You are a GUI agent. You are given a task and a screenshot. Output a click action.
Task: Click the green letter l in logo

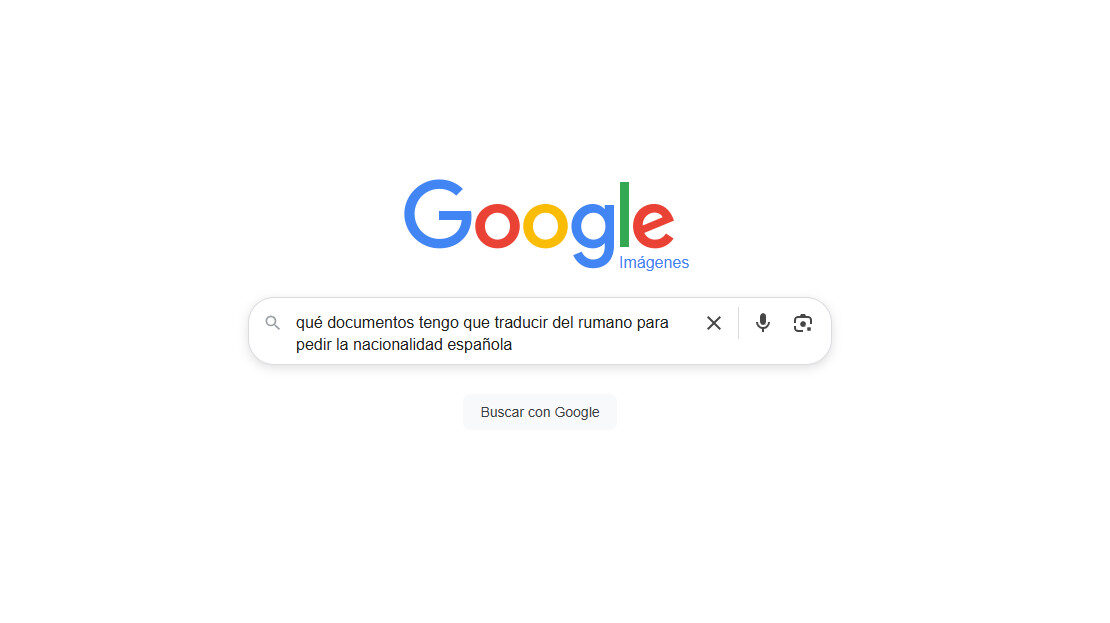pos(624,214)
